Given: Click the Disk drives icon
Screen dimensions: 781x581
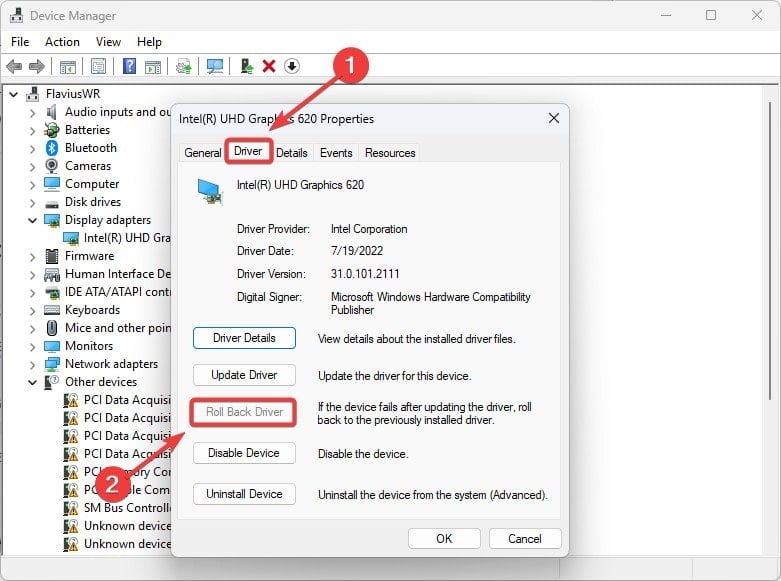Looking at the screenshot, I should (x=52, y=203).
